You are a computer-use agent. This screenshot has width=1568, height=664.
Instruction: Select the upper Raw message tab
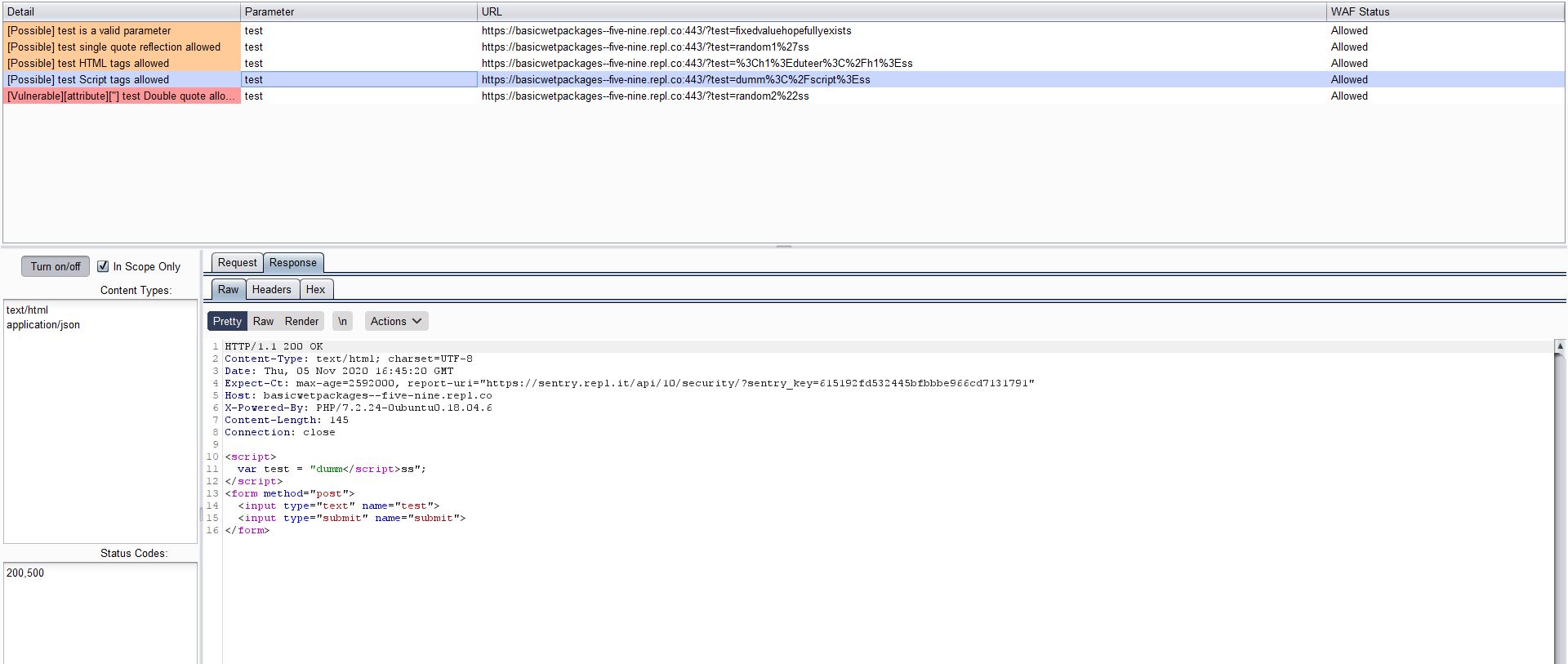pos(229,289)
